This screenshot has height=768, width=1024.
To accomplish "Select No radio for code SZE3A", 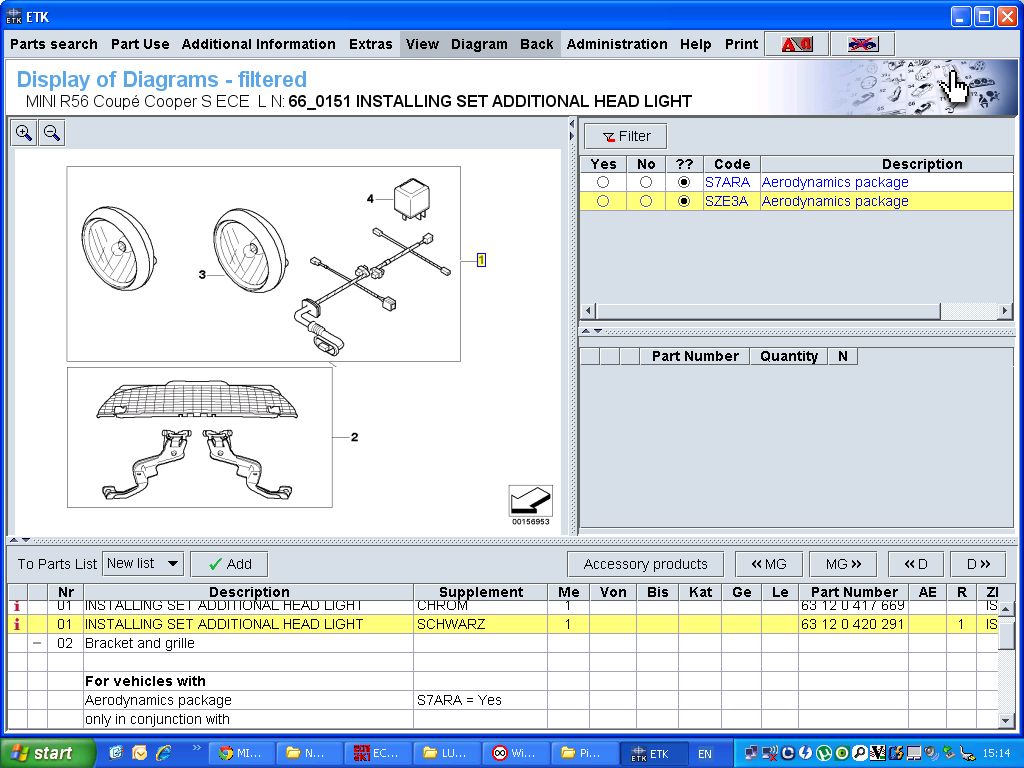I will click(x=646, y=201).
